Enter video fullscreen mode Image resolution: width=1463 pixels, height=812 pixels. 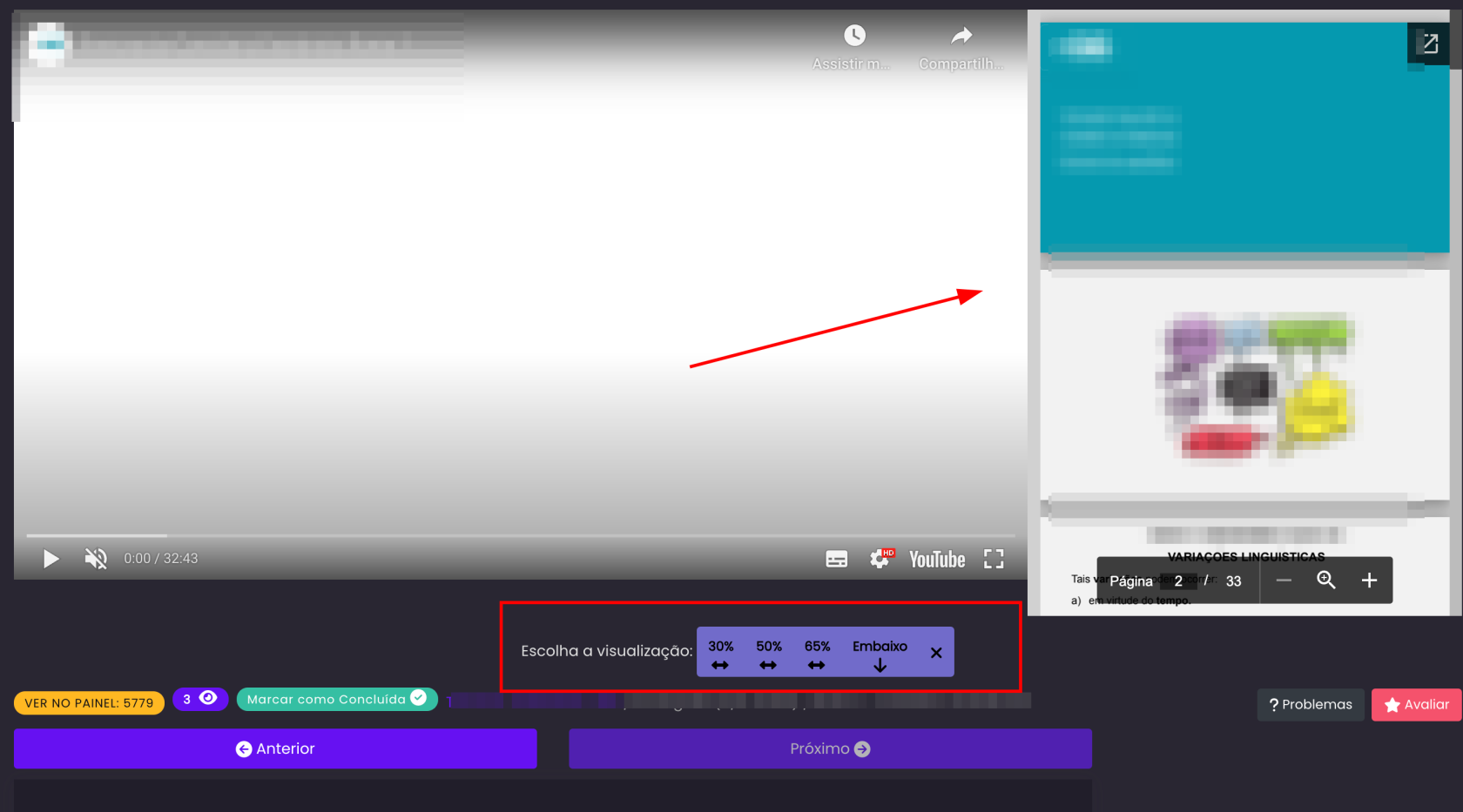coord(994,559)
